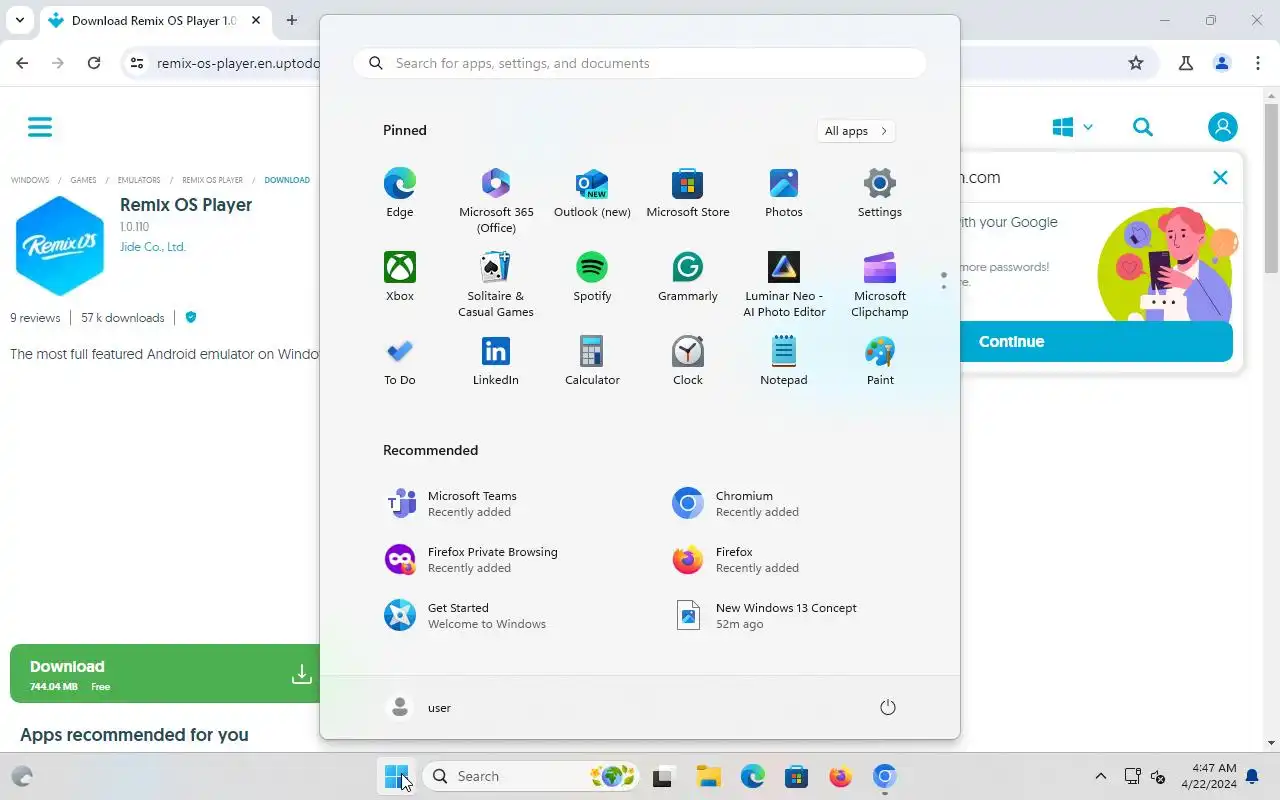Click the taskbar Search box
The height and width of the screenshot is (800, 1280).
pyautogui.click(x=530, y=776)
